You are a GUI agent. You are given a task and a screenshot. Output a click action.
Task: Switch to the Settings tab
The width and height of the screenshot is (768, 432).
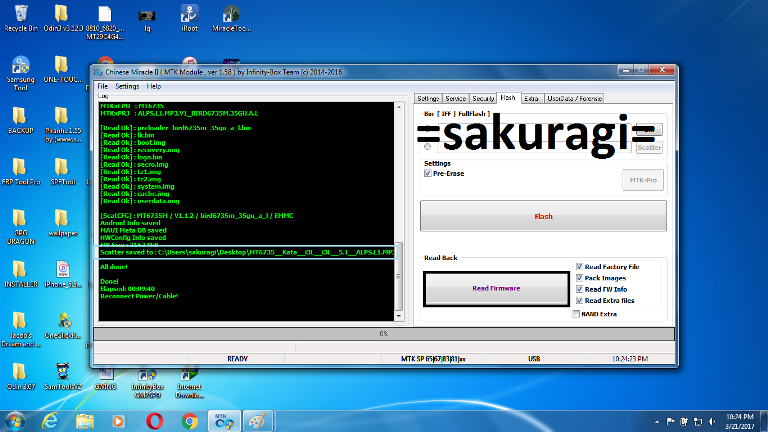click(428, 98)
